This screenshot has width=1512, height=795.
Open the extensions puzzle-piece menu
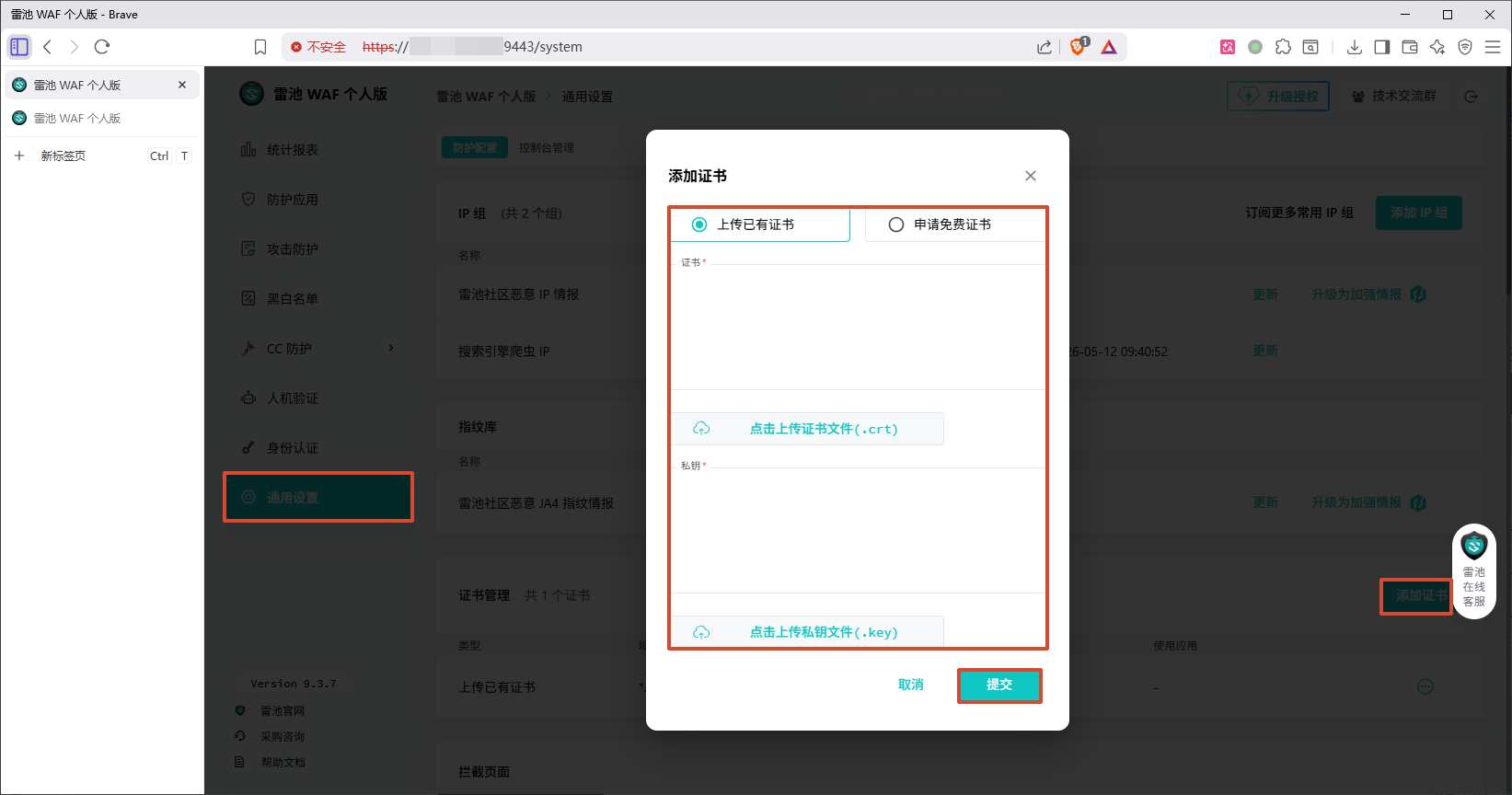pyautogui.click(x=1283, y=47)
